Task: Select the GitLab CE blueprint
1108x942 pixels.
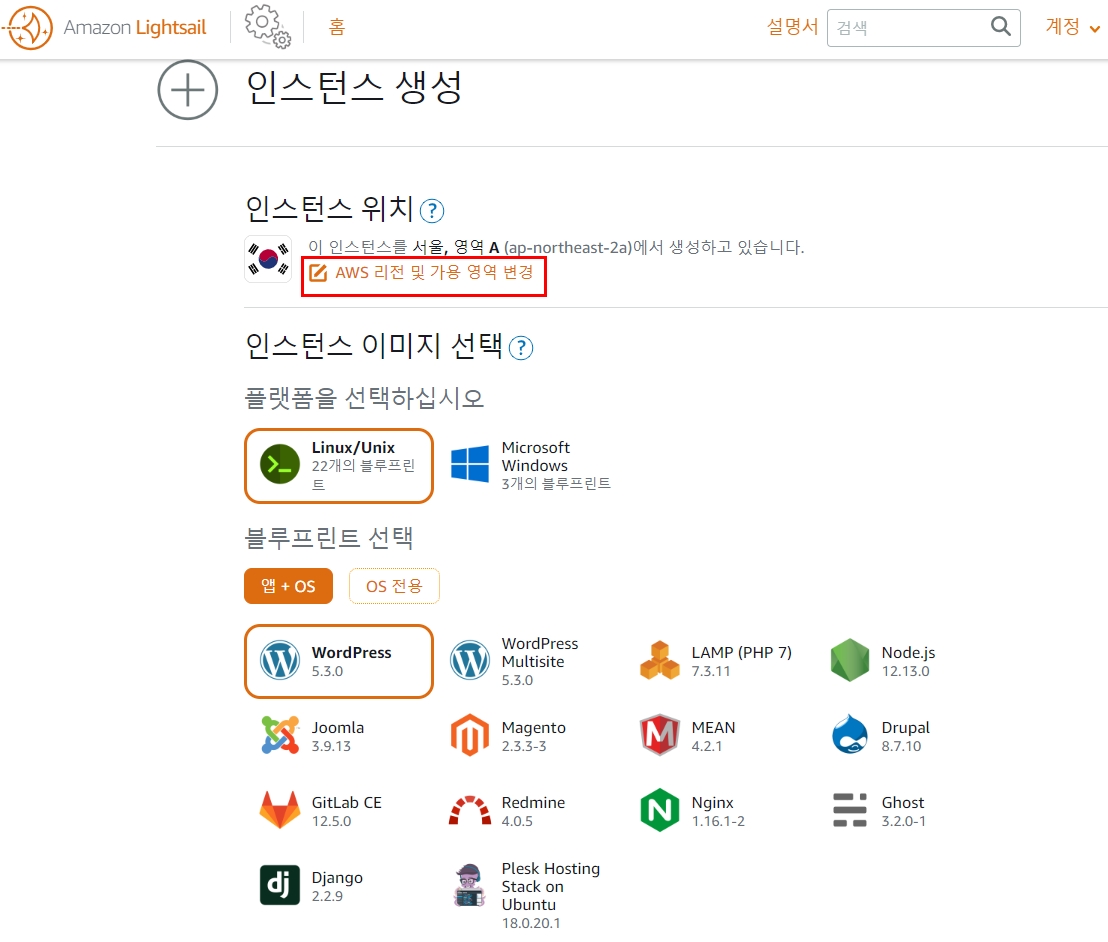Action: (320, 811)
